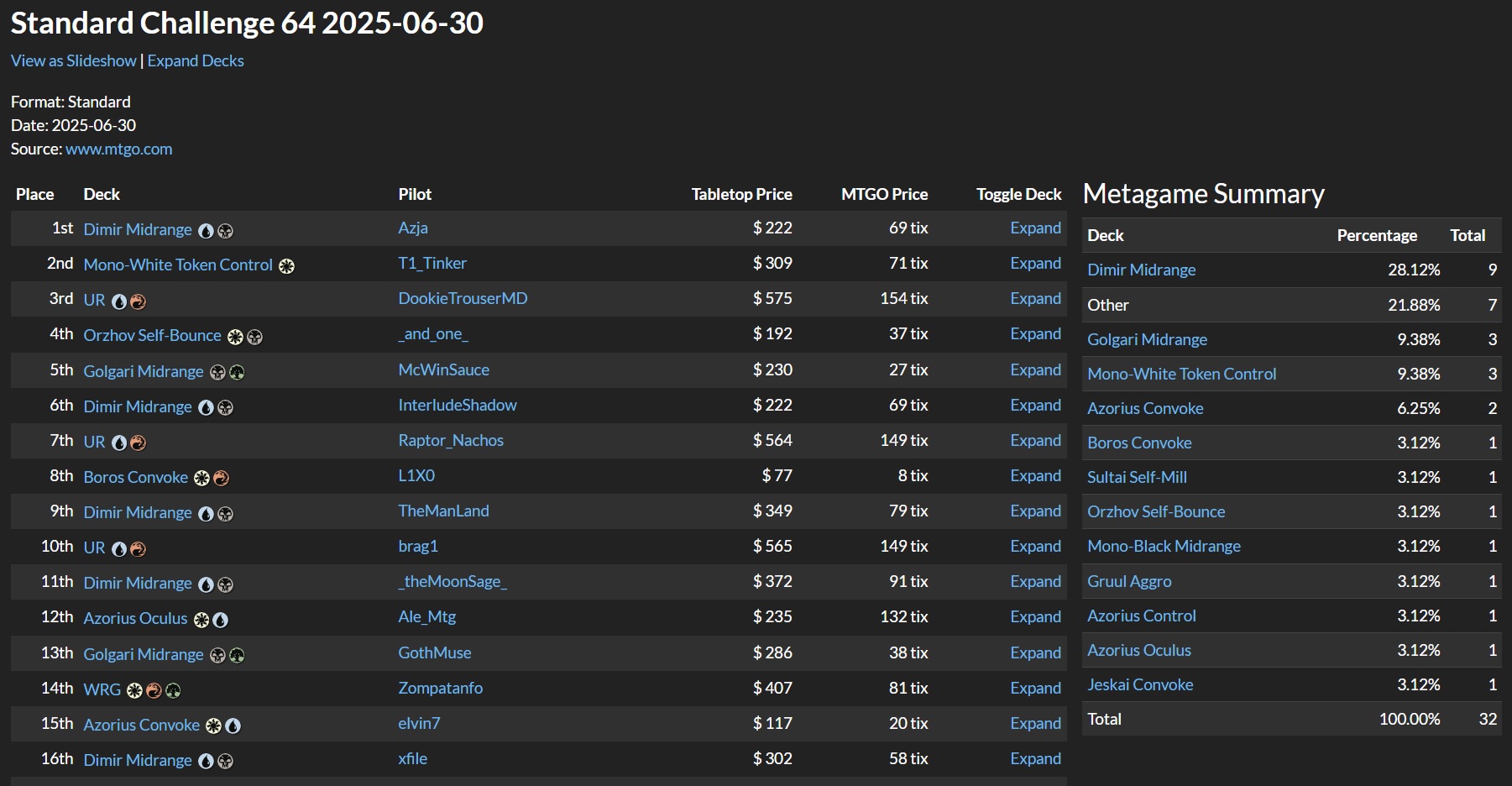Viewport: 1512px width, 786px height.
Task: Click the 100.00% total percentage cell
Action: 1410,720
